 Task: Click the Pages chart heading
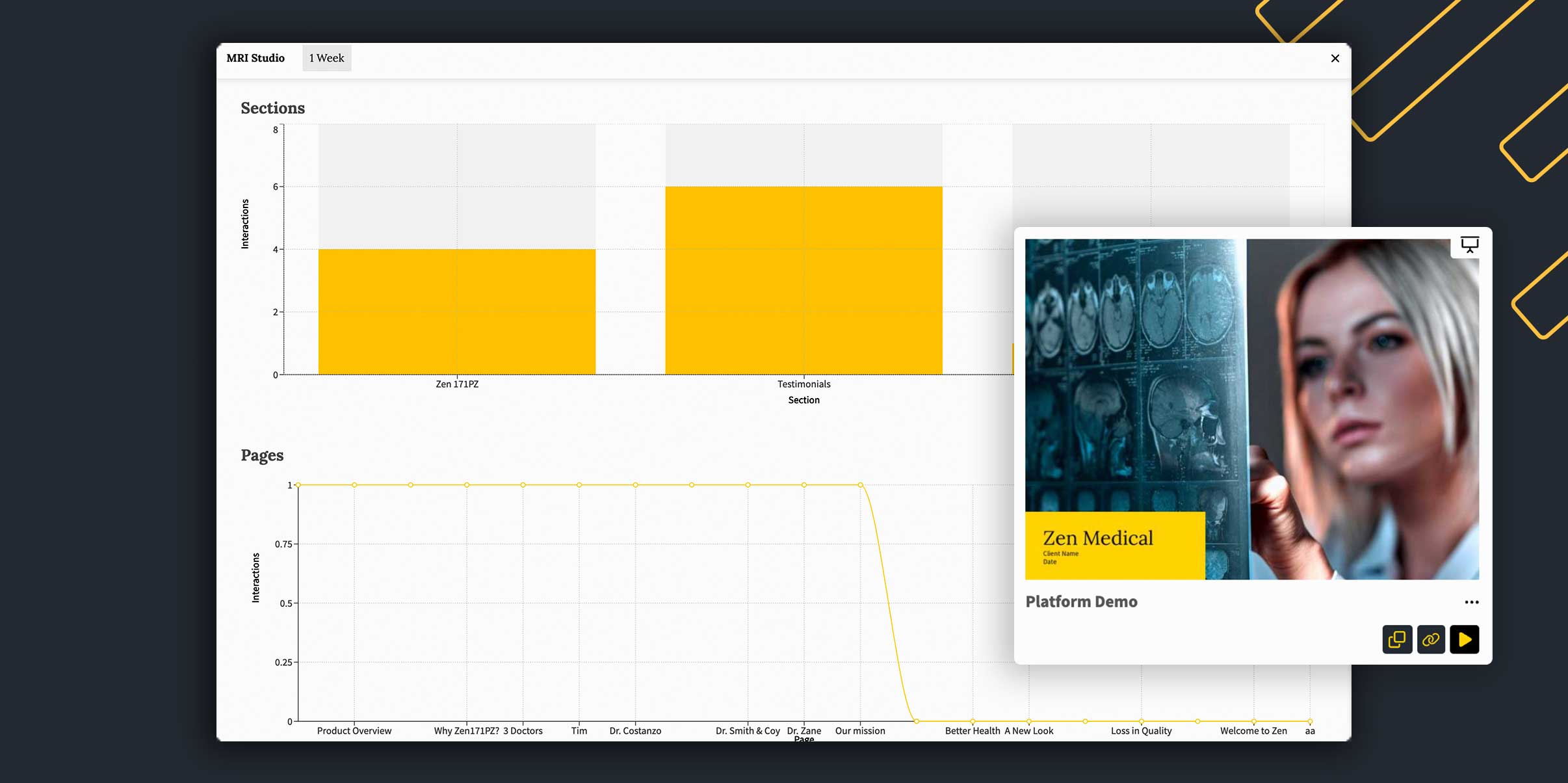261,455
